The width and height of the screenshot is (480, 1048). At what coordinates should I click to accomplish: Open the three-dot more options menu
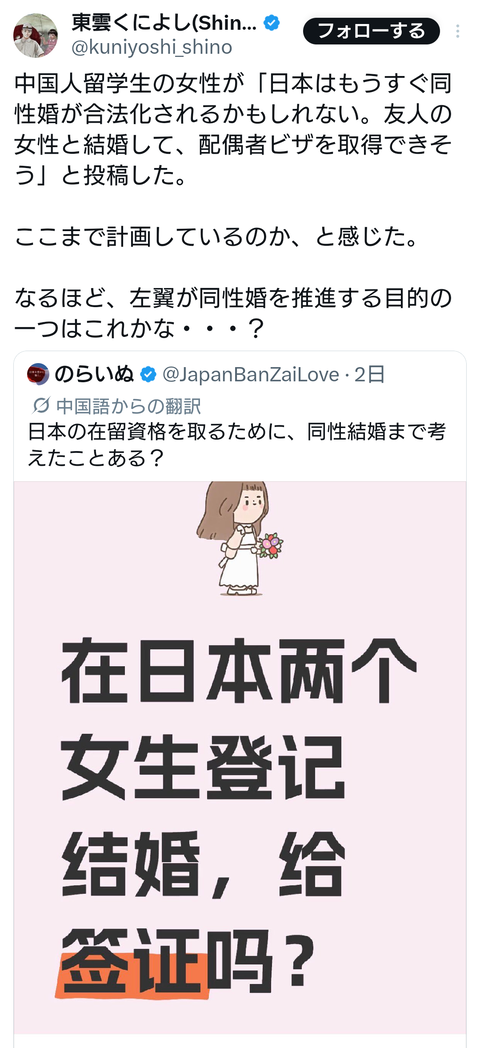click(x=458, y=31)
